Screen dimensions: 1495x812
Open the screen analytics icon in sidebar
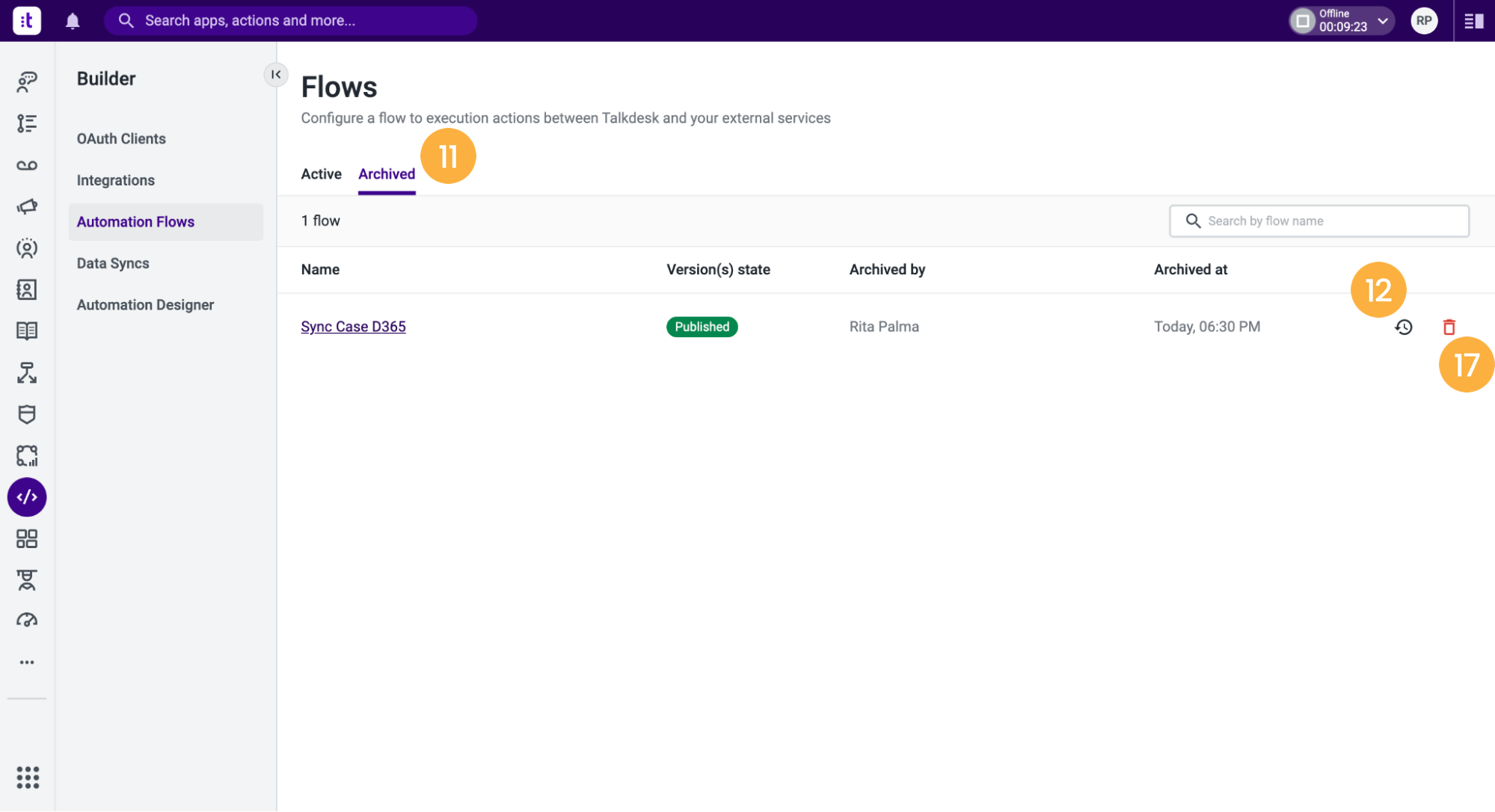(27, 455)
